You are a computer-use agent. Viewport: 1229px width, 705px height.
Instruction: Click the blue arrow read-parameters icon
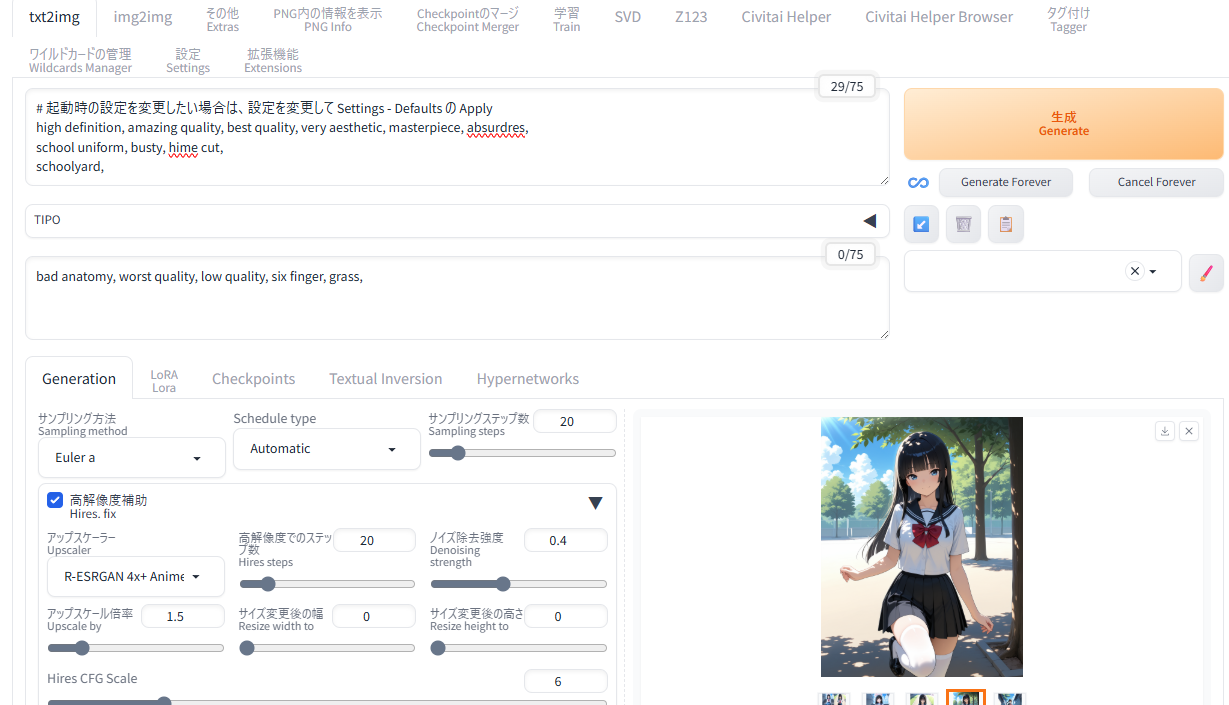point(921,225)
